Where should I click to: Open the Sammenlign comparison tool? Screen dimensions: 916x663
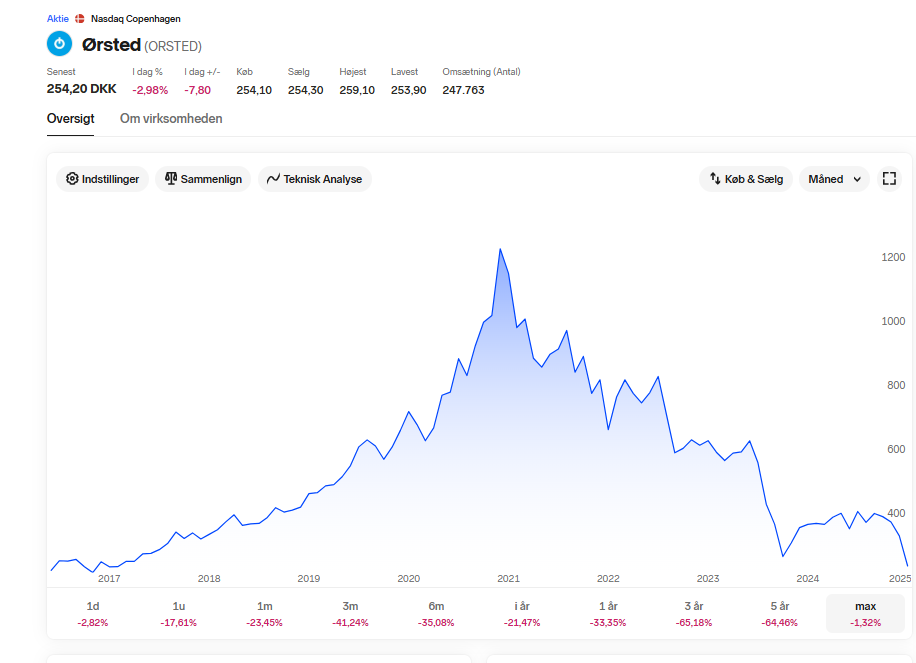tap(203, 179)
